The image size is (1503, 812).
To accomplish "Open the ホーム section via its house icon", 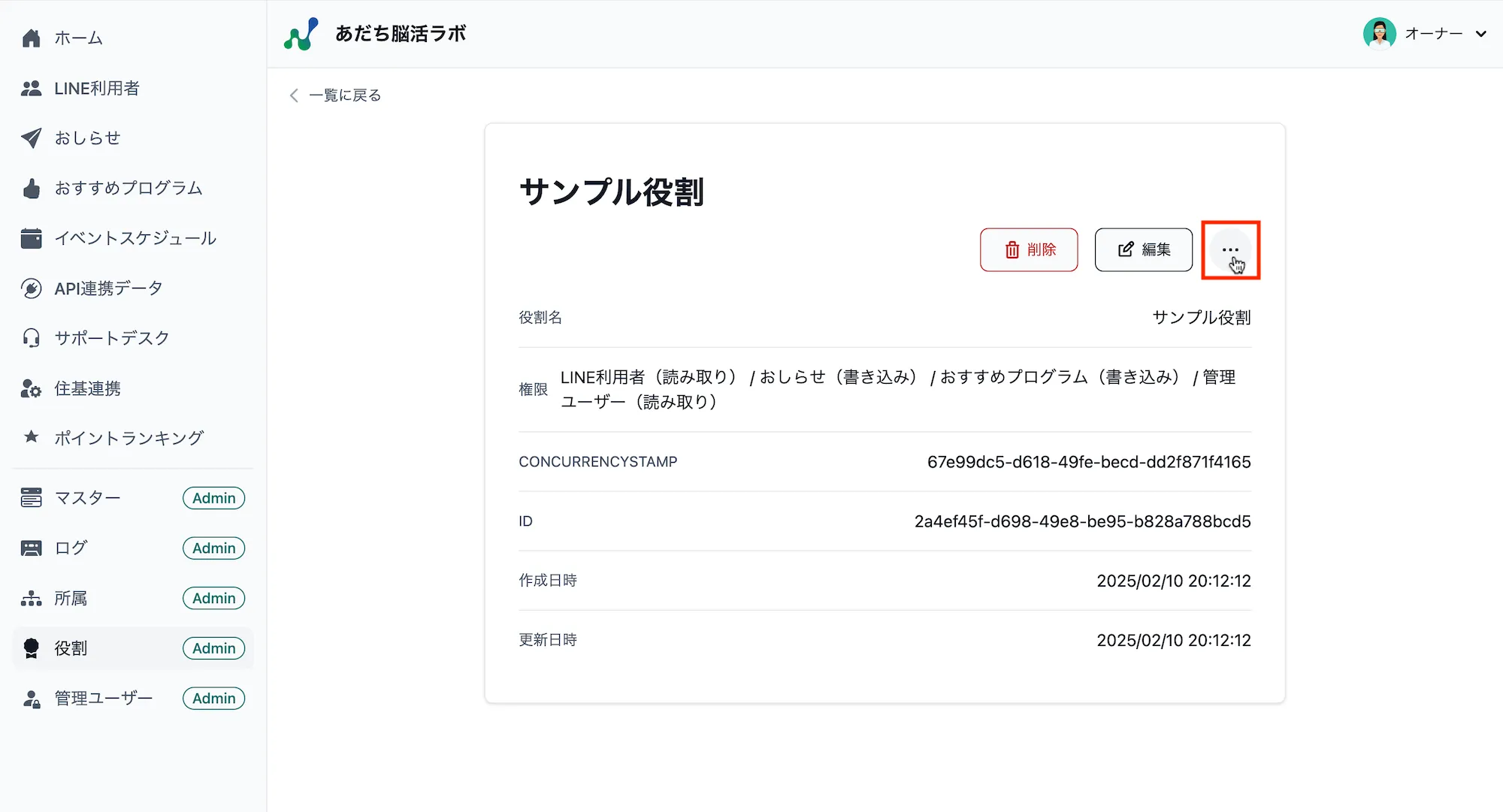I will point(32,38).
